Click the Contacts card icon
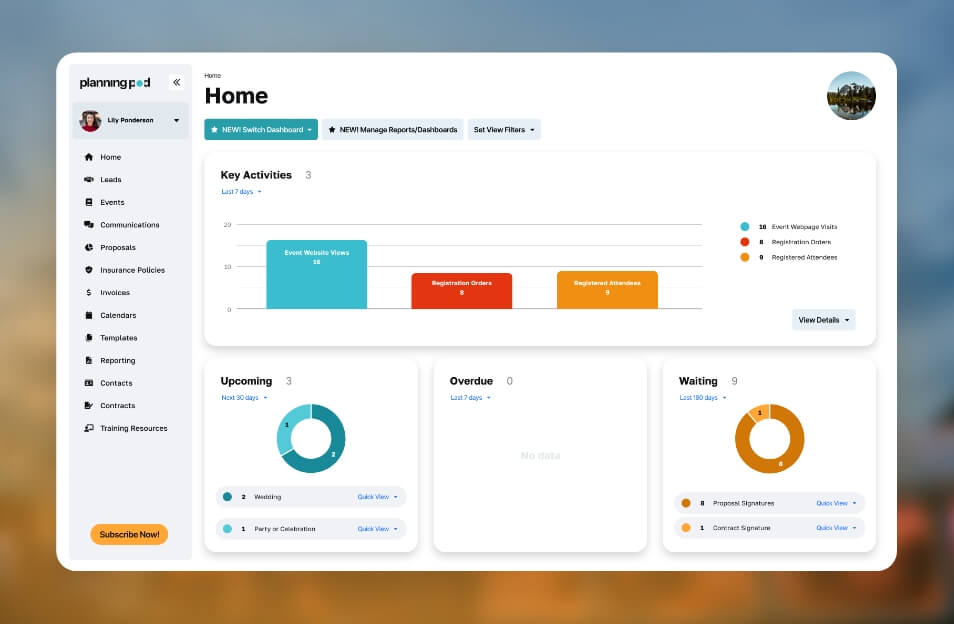Screen dimensions: 954x624 pos(89,383)
